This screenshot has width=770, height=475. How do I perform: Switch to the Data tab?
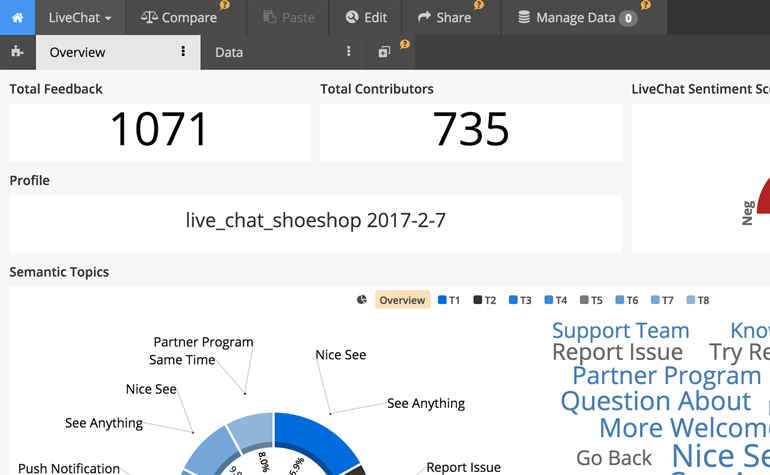(x=229, y=52)
